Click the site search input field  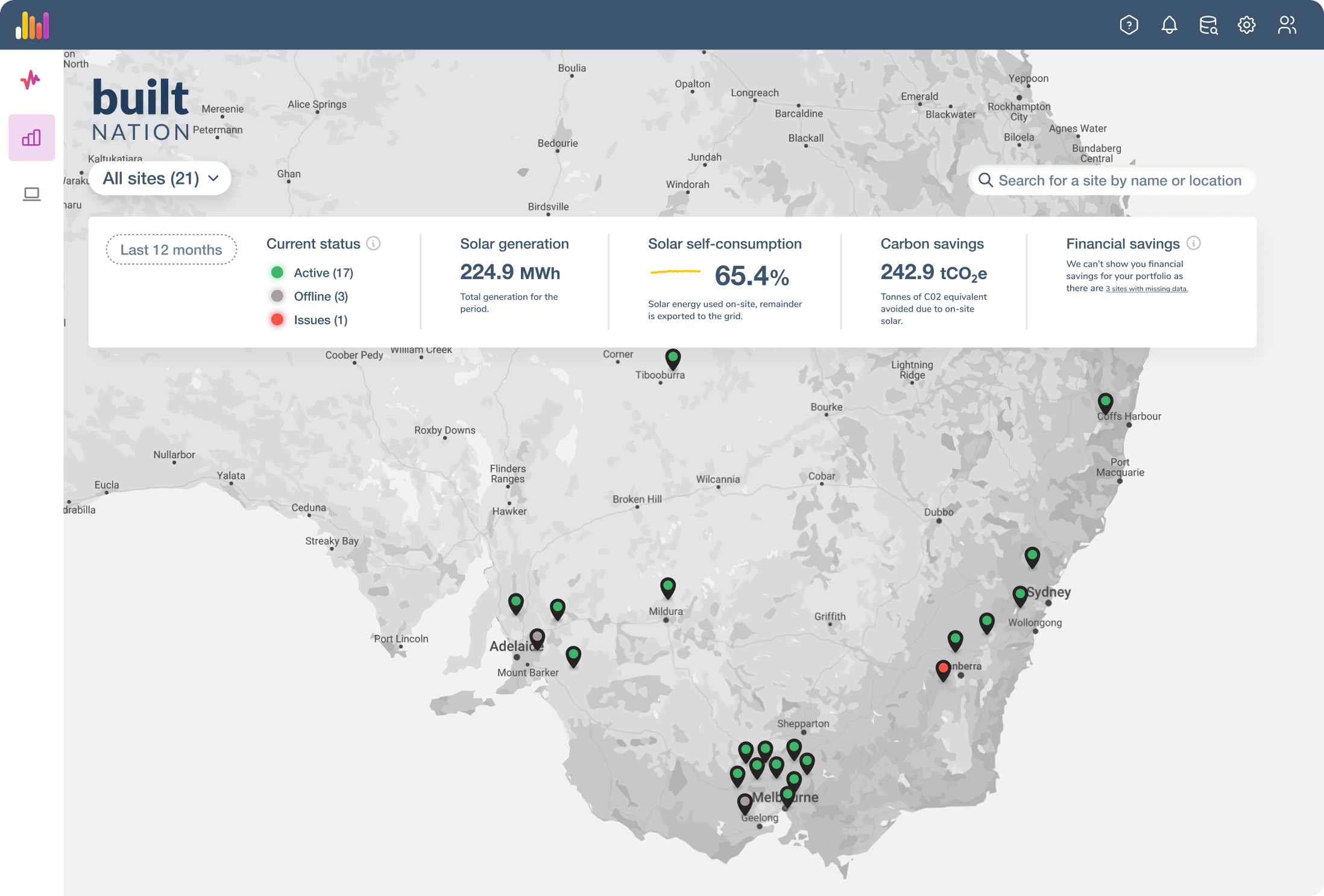coord(1119,180)
